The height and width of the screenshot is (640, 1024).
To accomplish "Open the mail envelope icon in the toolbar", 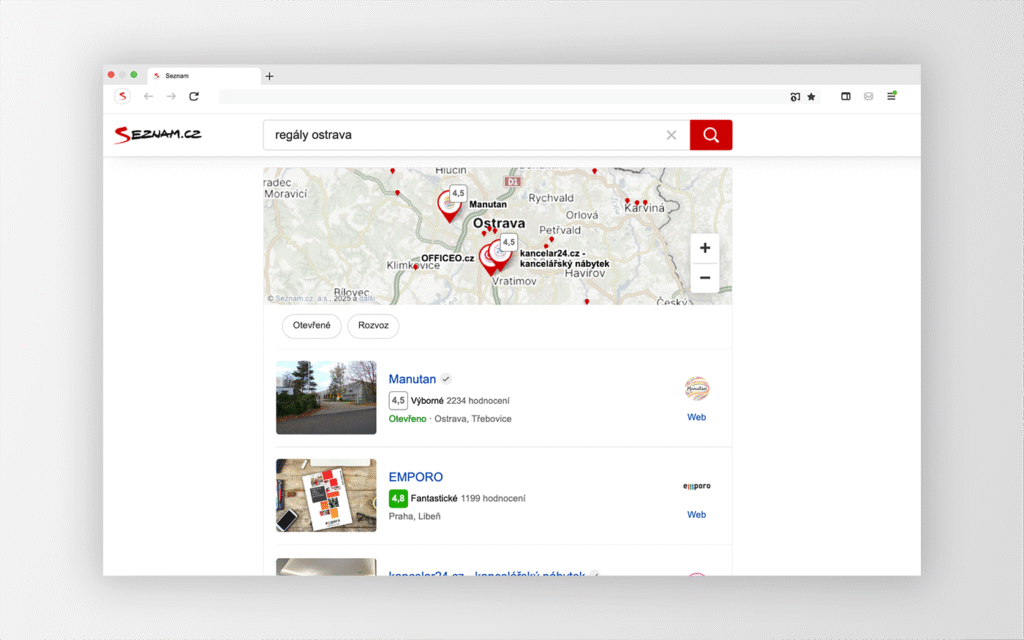I will [x=869, y=97].
